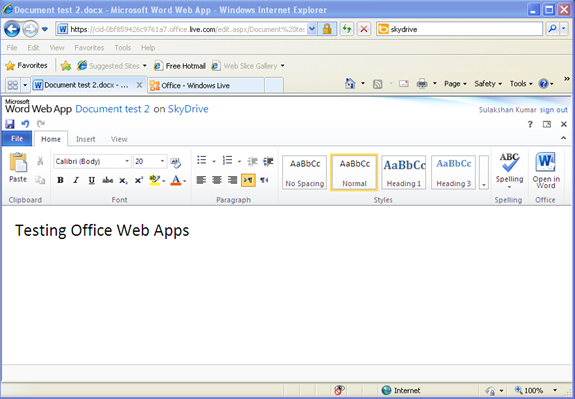Screen dimensions: 575x399
Task: Open highlight color dropdown arrow
Action: pyautogui.click(x=164, y=181)
